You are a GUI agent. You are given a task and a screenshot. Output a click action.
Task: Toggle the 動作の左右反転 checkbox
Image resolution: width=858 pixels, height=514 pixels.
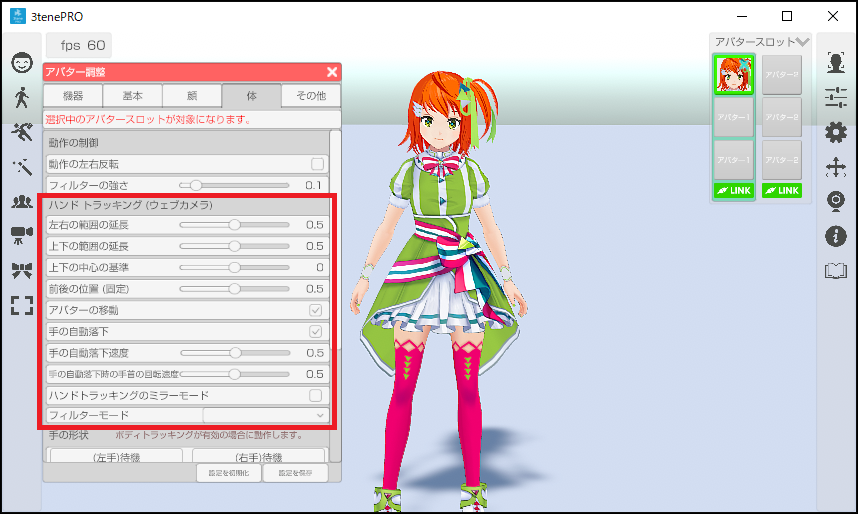pos(317,164)
